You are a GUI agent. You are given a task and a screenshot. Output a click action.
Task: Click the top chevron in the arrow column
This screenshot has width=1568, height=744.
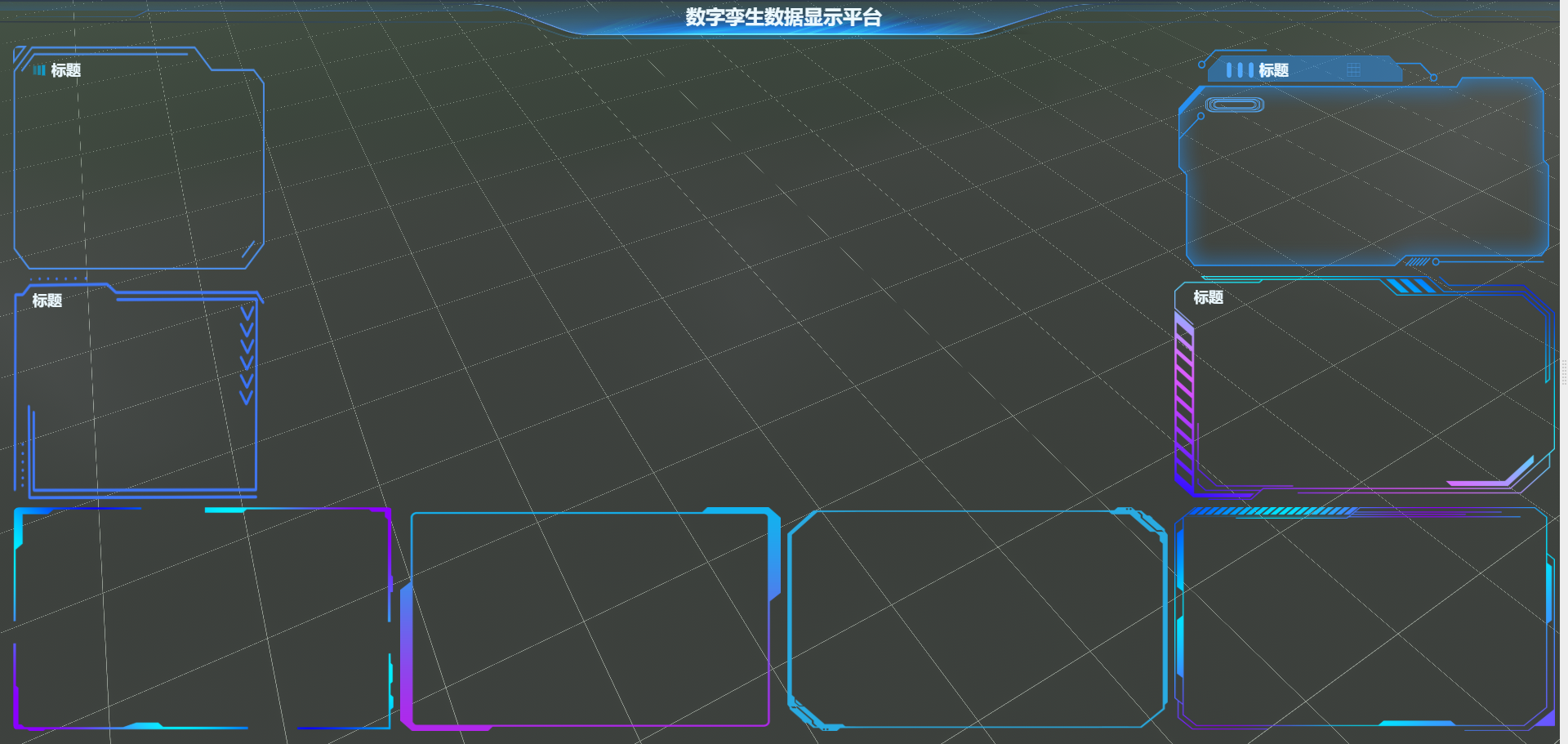(x=247, y=313)
